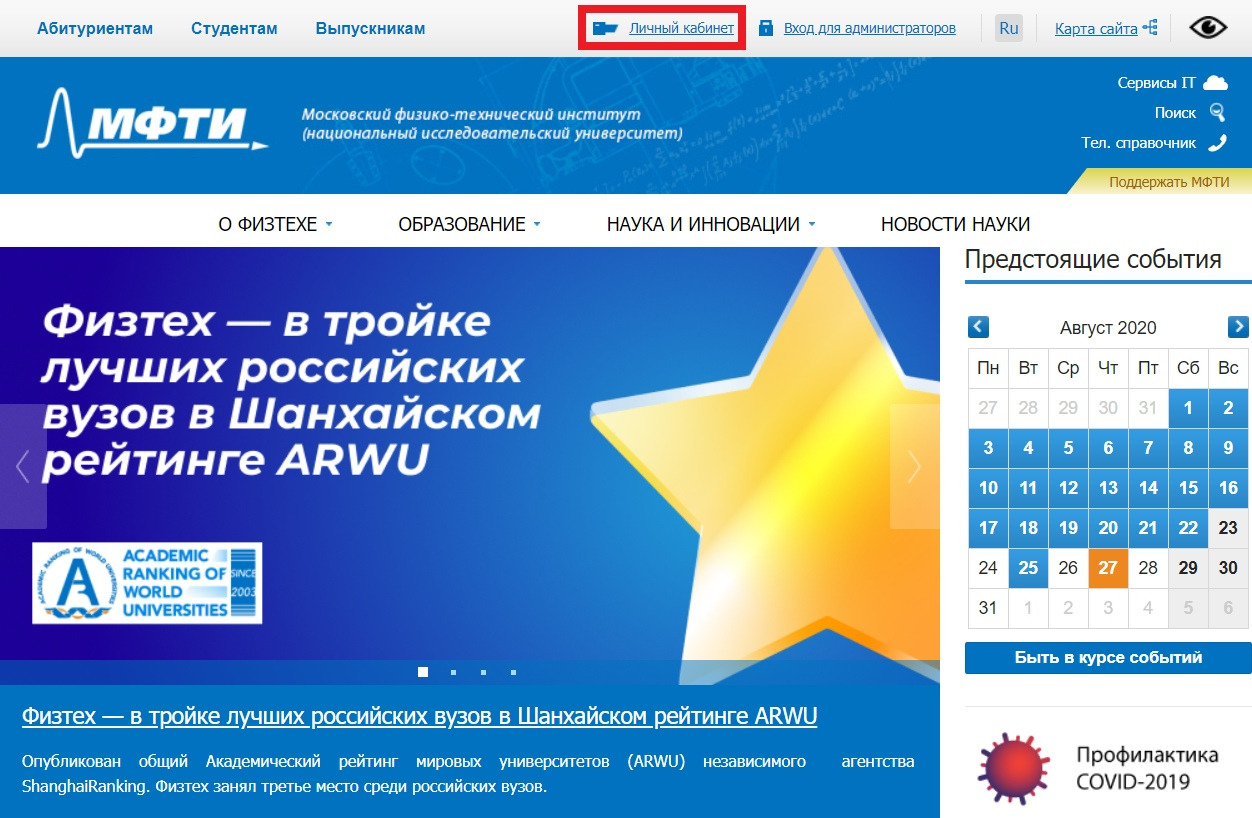Screen dimensions: 1252x818
Task: Select August 25 in the calendar
Action: coord(1028,568)
